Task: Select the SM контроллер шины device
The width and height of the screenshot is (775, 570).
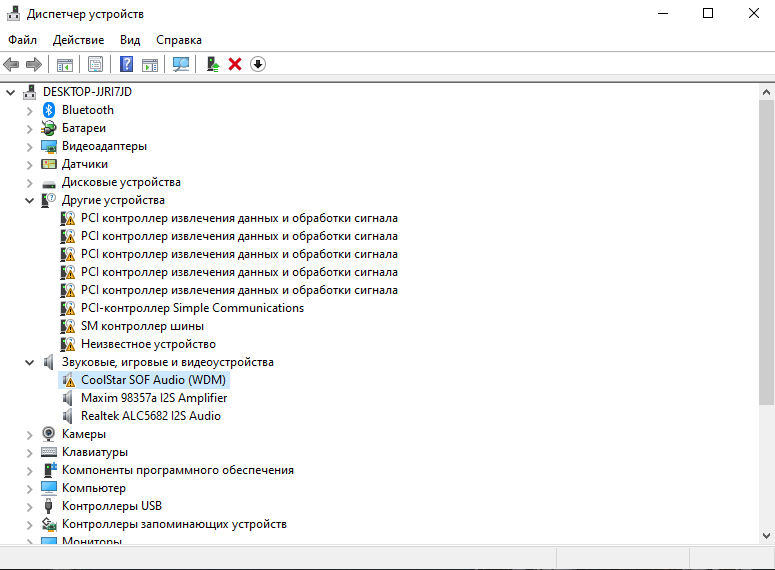Action: pyautogui.click(x=142, y=326)
